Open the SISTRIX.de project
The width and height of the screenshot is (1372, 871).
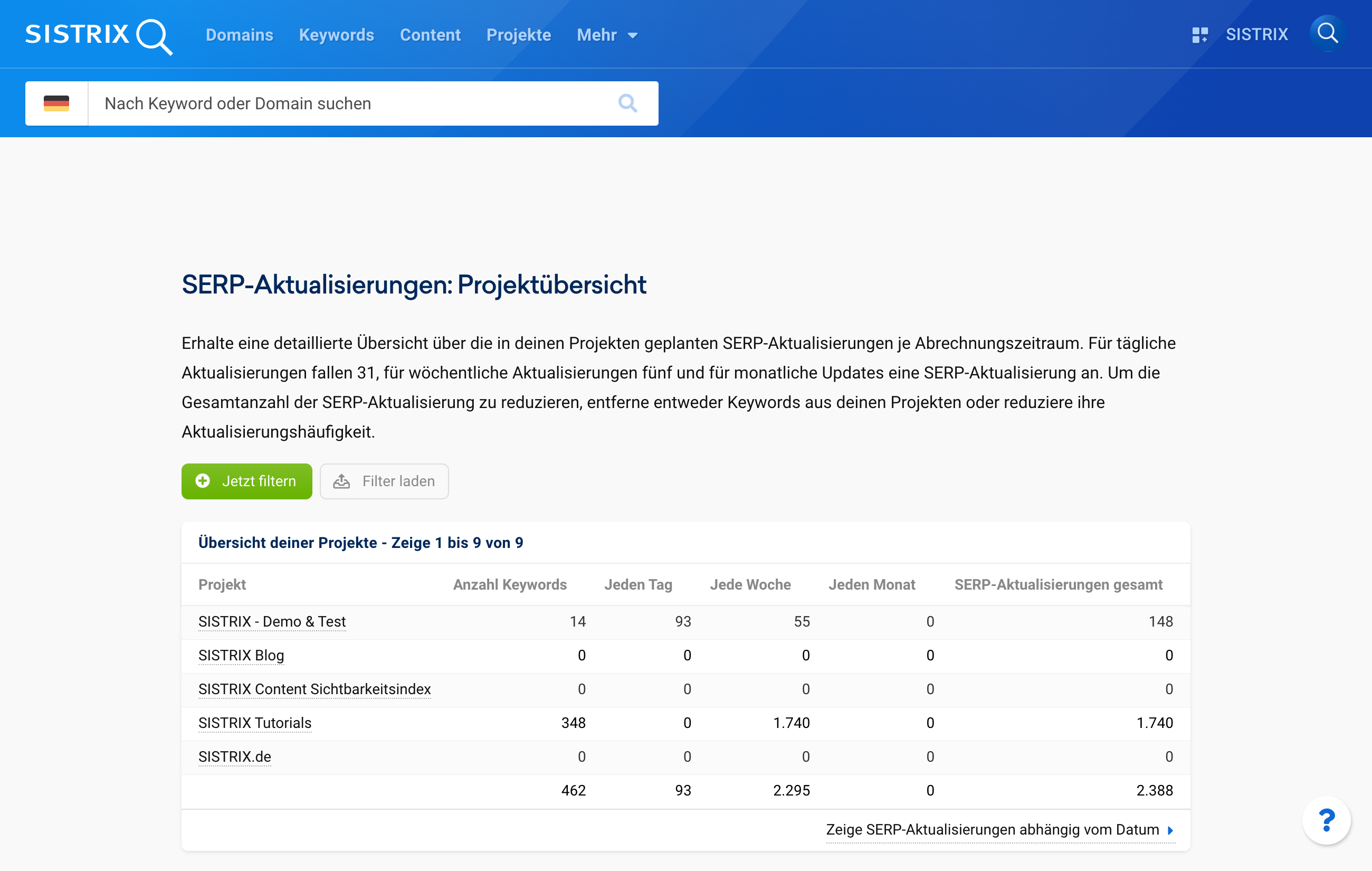point(235,756)
